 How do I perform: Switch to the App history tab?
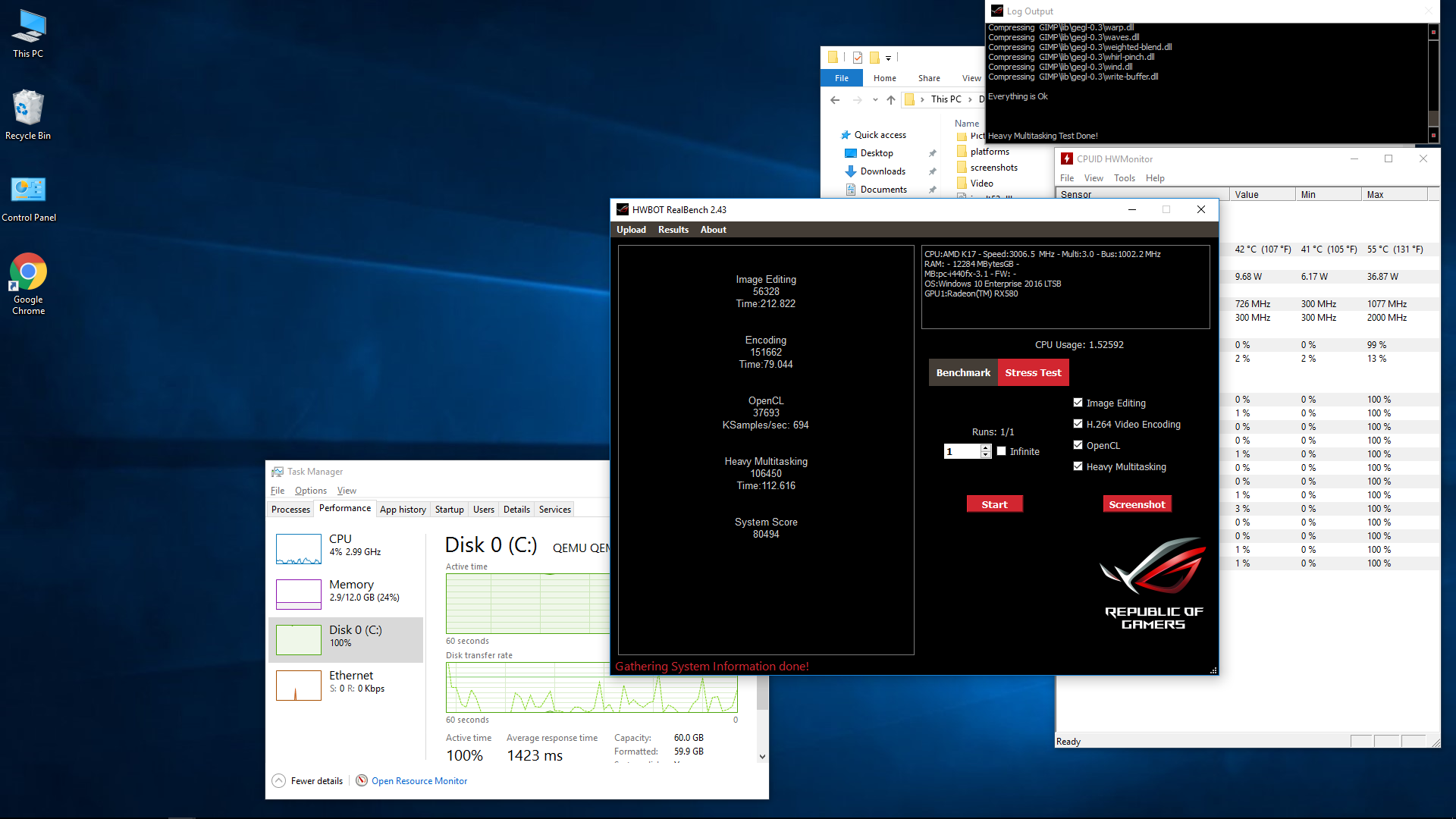click(403, 510)
